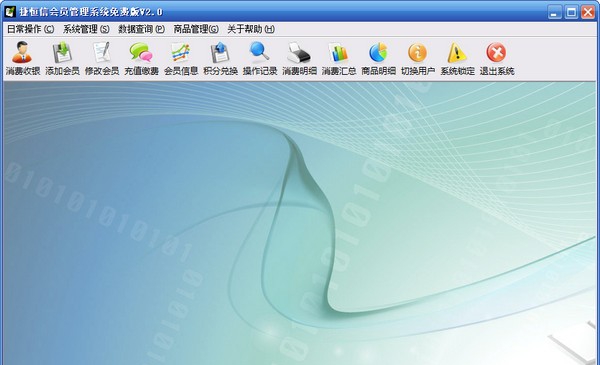Open 操作记录 with the magnifier icon

click(260, 58)
